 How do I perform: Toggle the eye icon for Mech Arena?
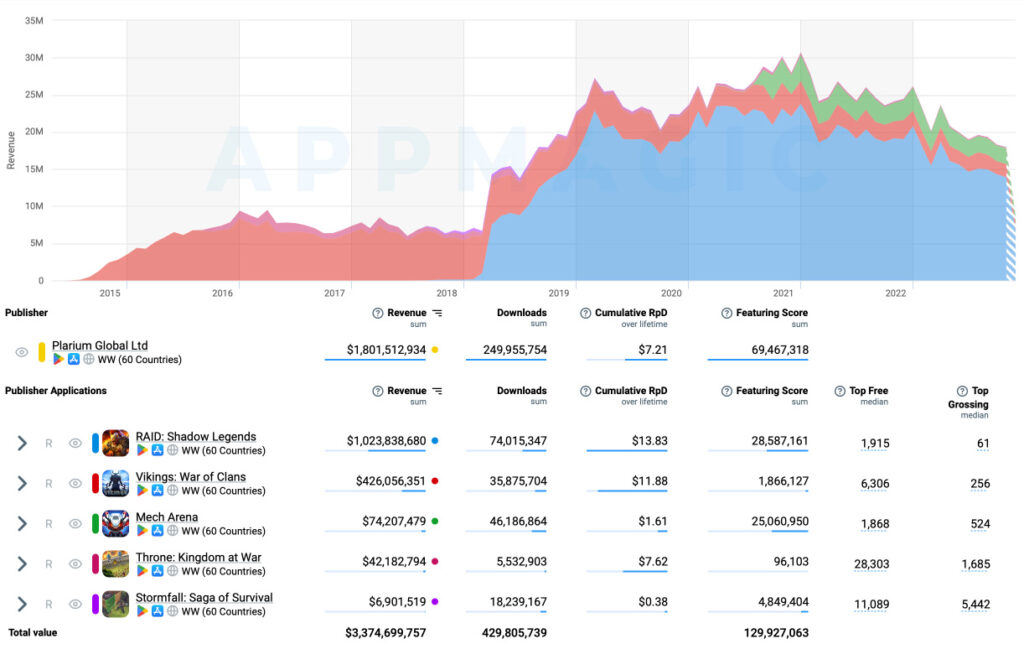tap(74, 523)
